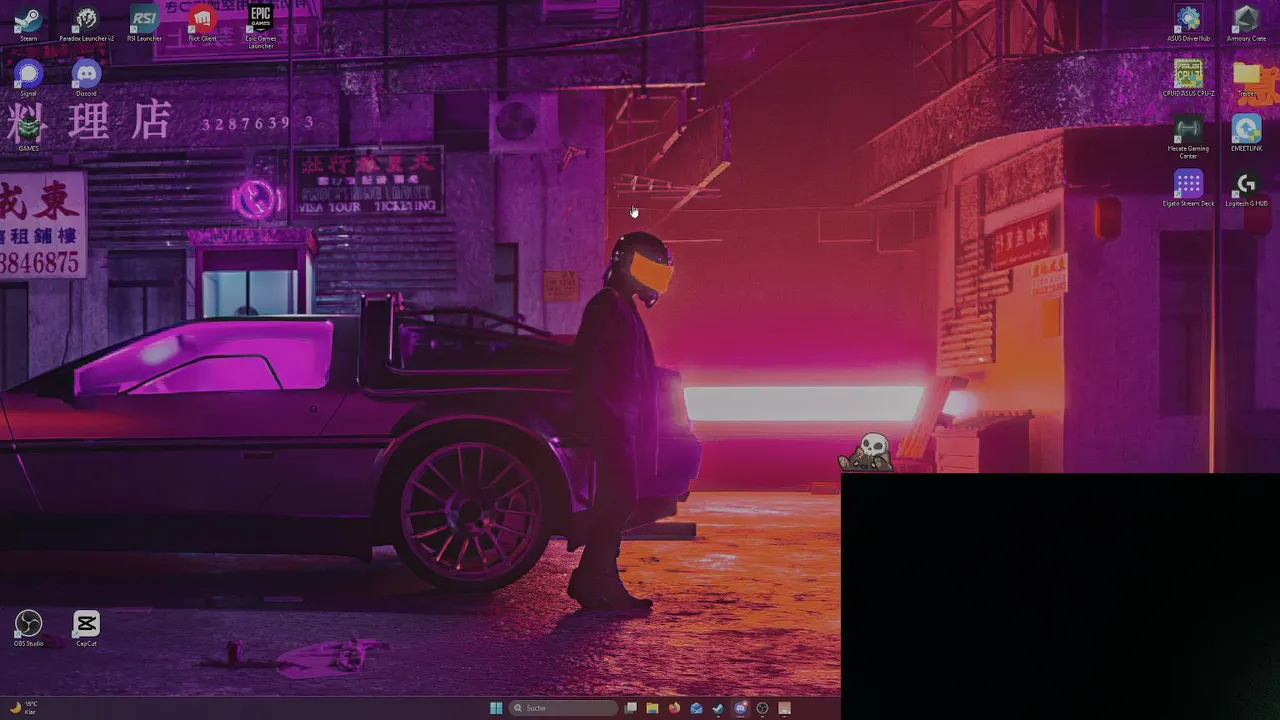Open File Explorer from the taskbar
Screen dimensions: 1280x720
[652, 708]
